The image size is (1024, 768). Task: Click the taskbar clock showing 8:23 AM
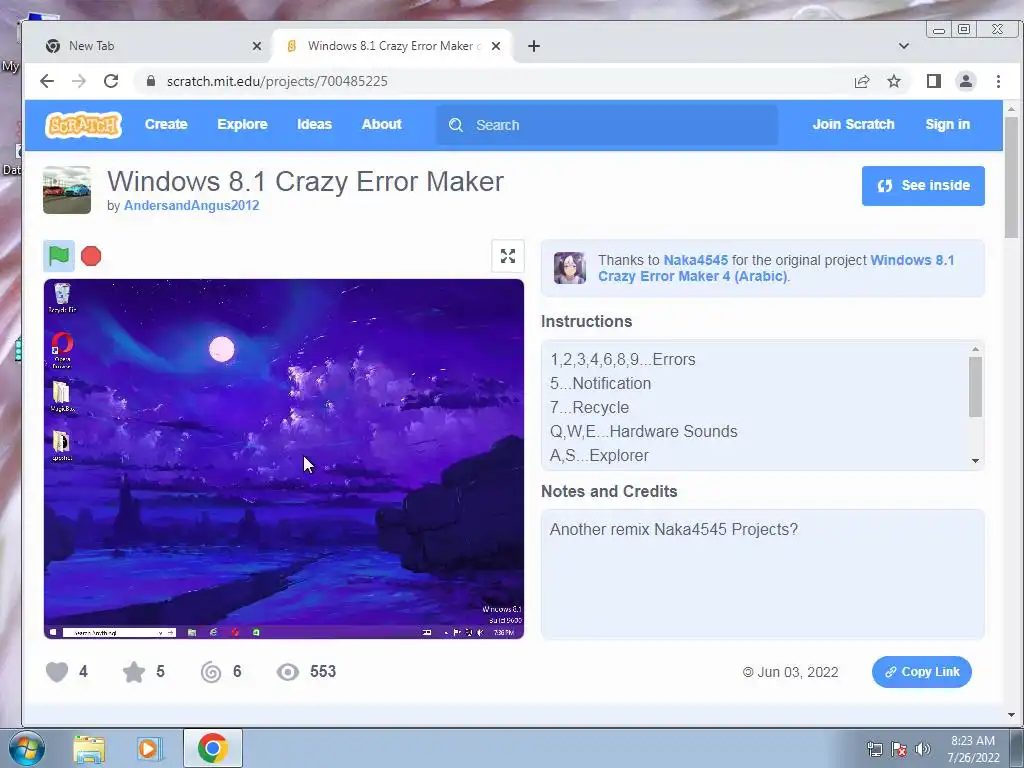pos(973,749)
